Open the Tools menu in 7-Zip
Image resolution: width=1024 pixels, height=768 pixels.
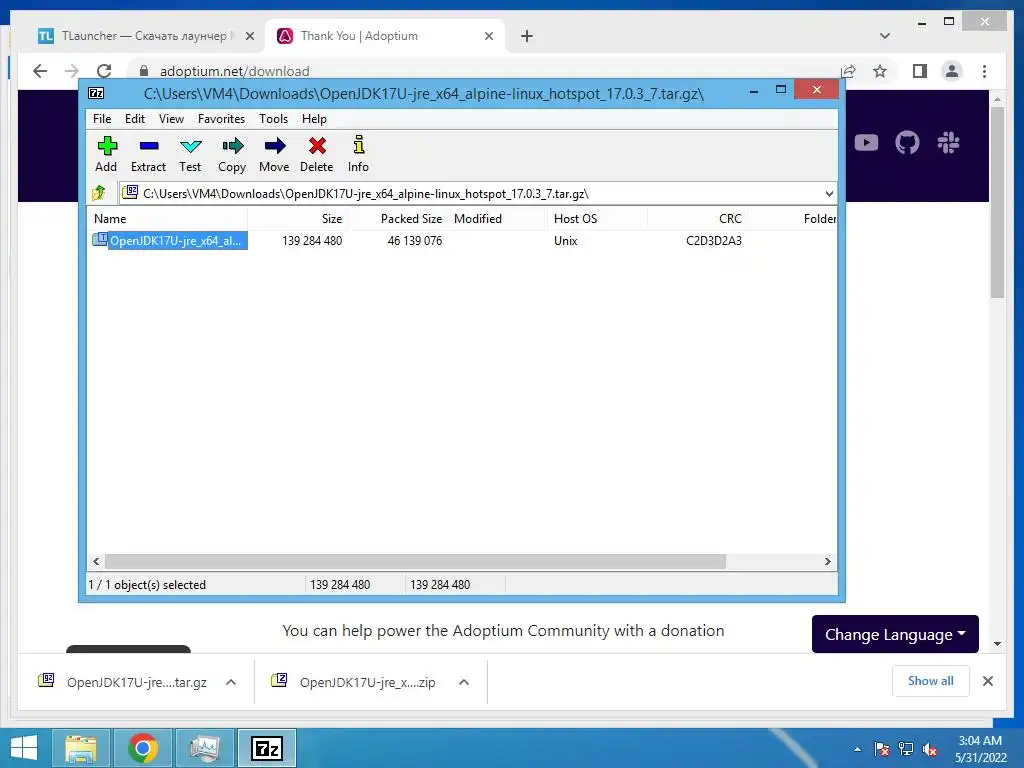pyautogui.click(x=273, y=119)
